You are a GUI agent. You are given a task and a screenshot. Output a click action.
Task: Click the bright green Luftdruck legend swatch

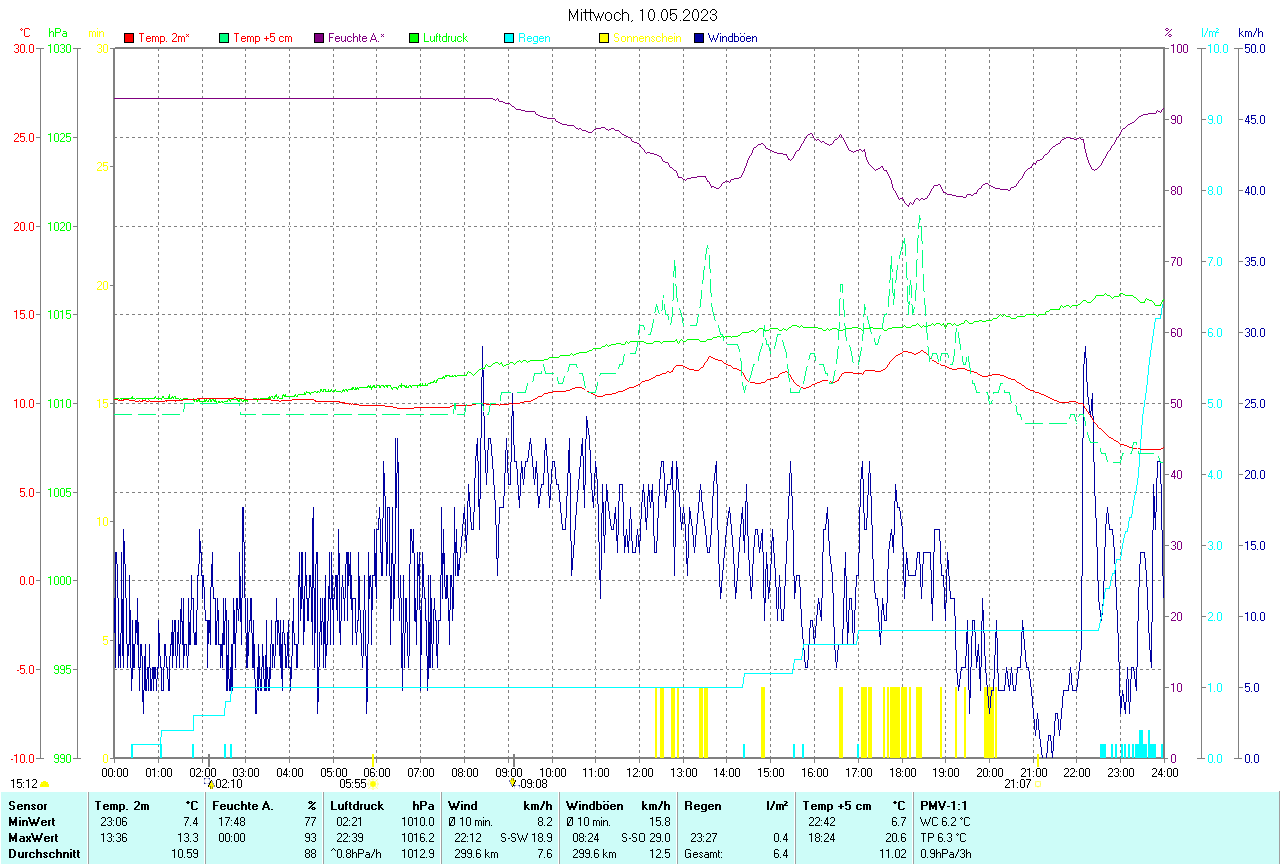pyautogui.click(x=414, y=38)
